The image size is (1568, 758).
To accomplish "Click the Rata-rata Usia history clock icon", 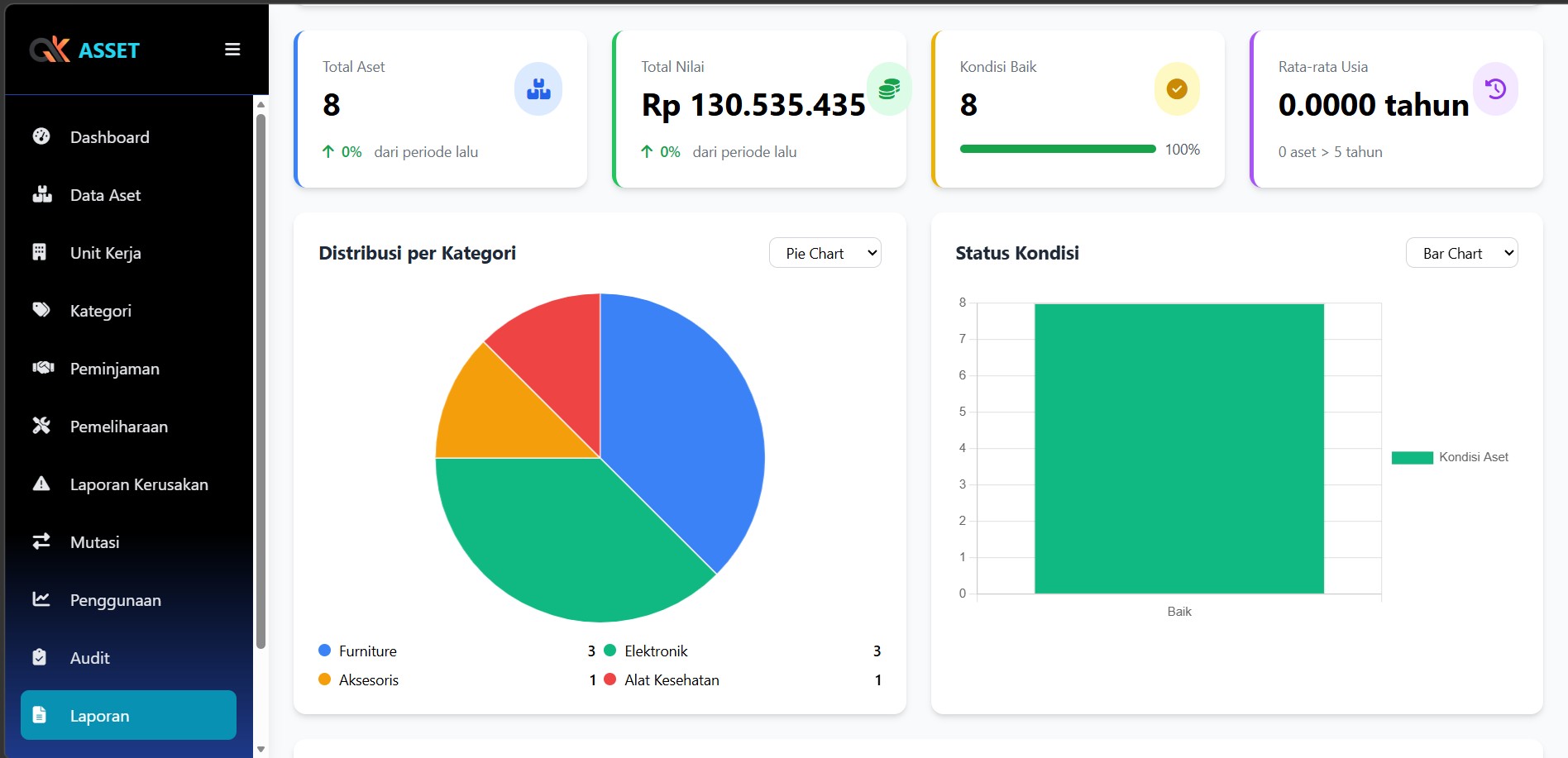I will [1495, 89].
